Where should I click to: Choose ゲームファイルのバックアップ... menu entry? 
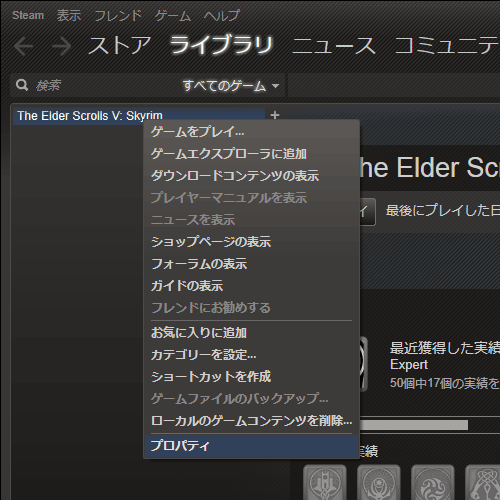point(252,399)
